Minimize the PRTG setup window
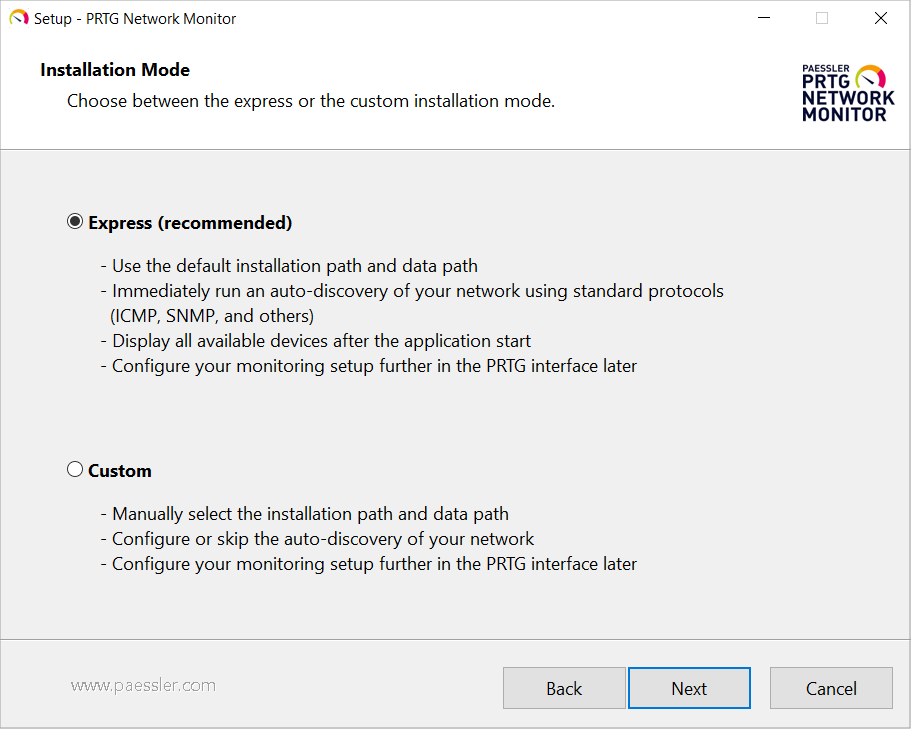911x729 pixels. (x=764, y=18)
